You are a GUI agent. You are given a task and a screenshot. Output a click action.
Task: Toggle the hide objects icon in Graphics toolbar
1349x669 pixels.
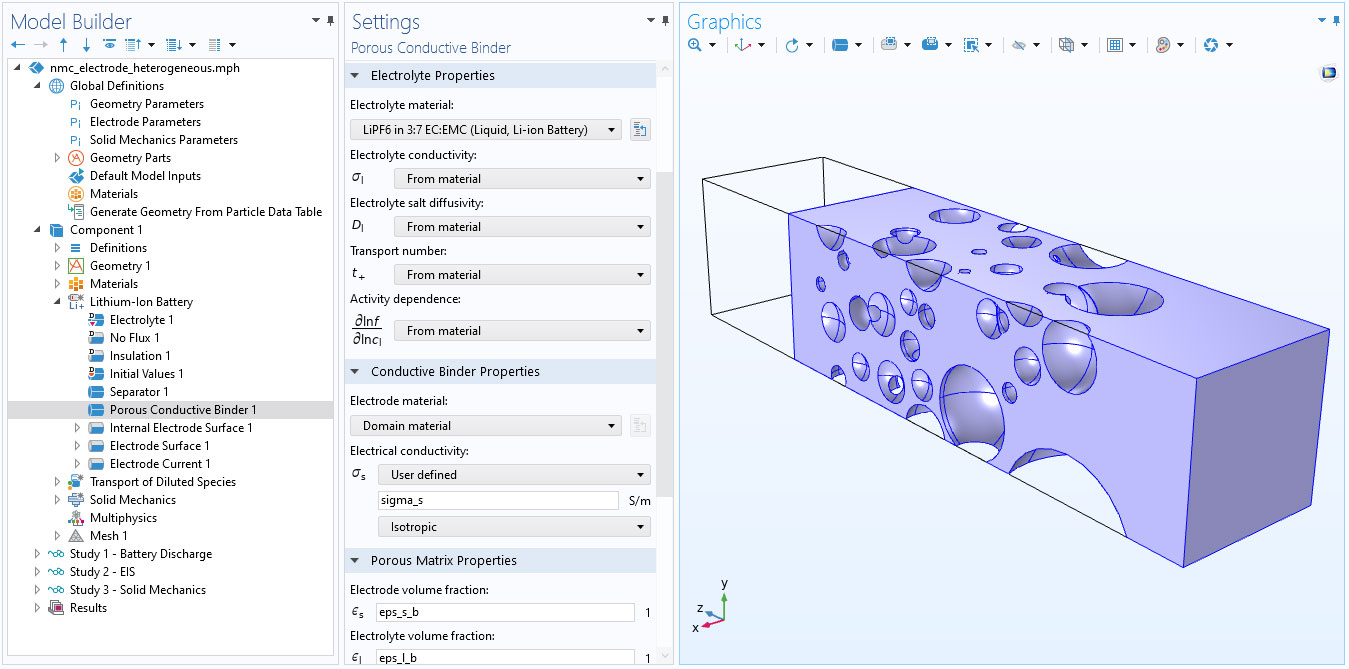pos(1019,45)
